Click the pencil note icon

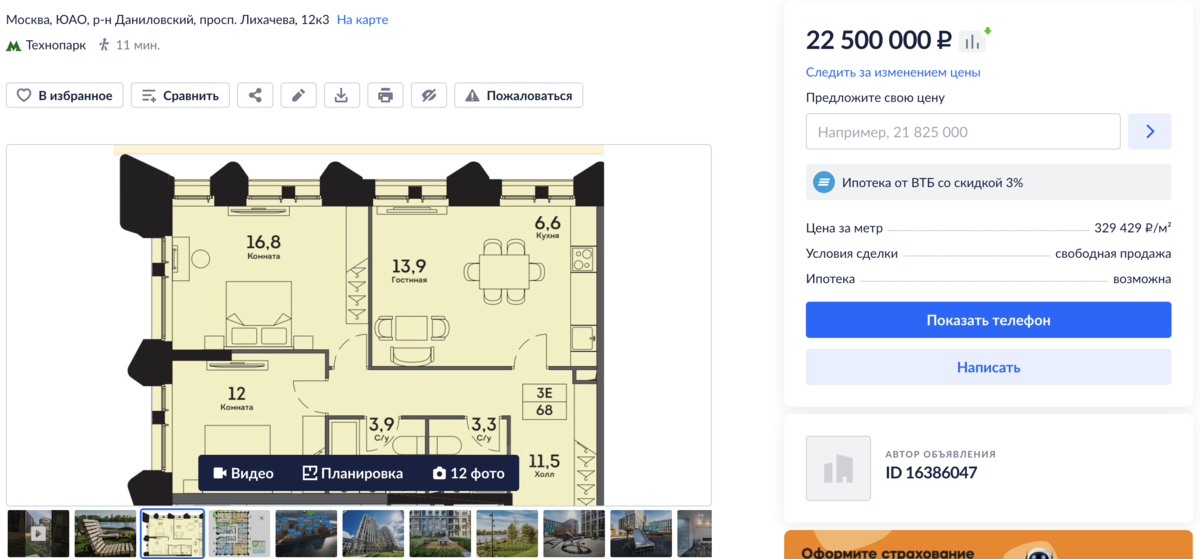click(298, 96)
